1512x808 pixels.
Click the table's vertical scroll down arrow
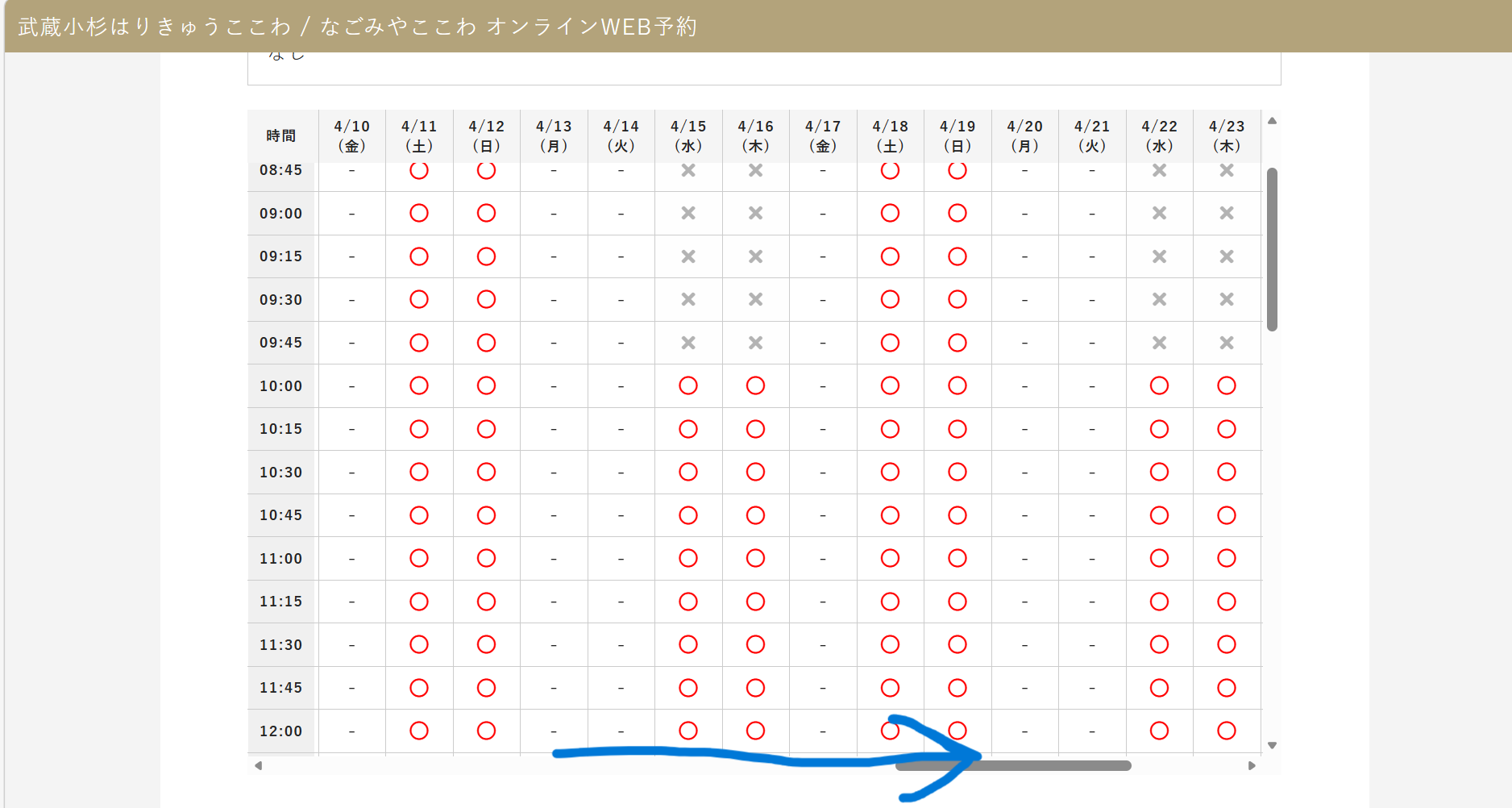[1272, 745]
